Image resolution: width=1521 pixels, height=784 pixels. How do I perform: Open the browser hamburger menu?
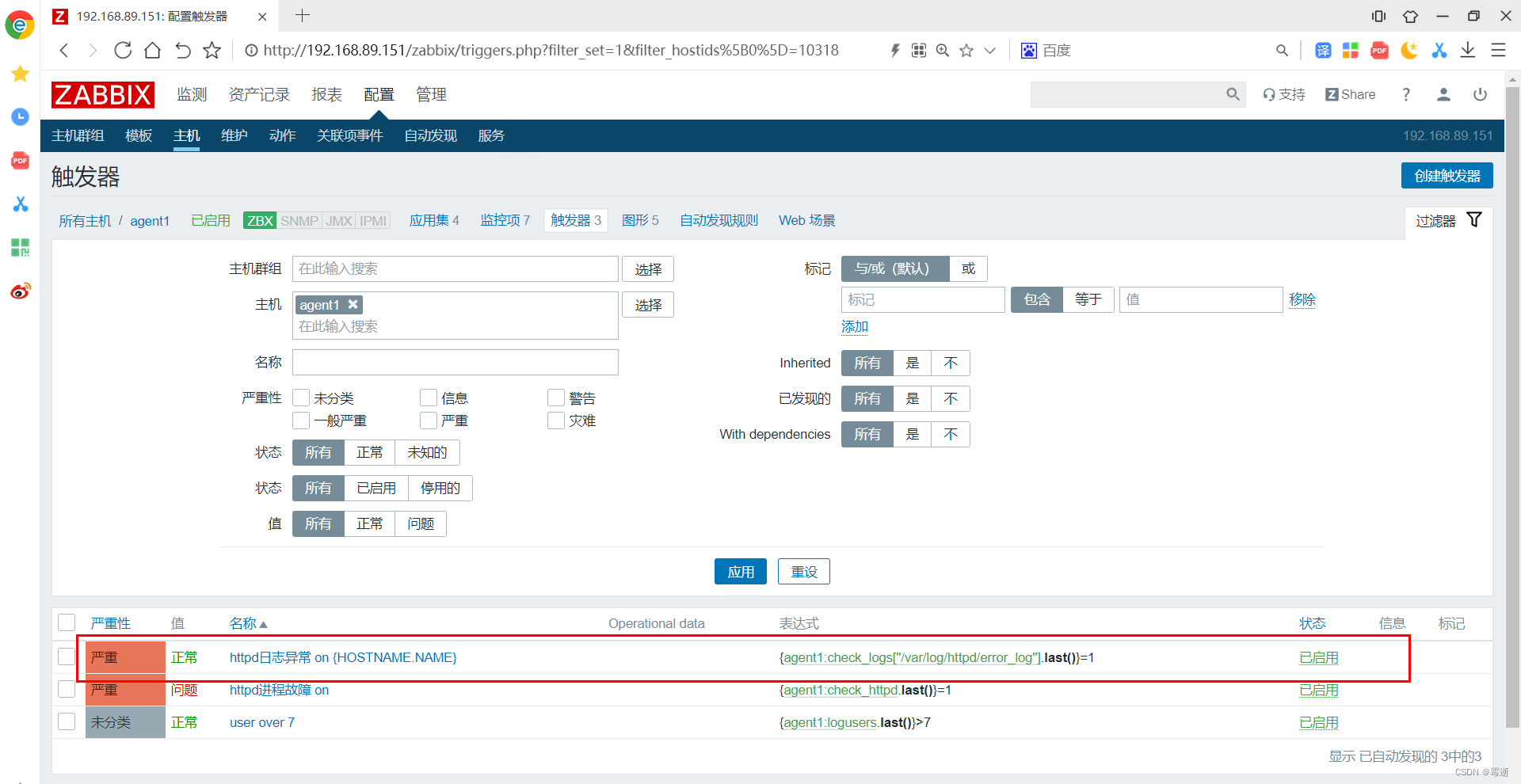point(1498,51)
